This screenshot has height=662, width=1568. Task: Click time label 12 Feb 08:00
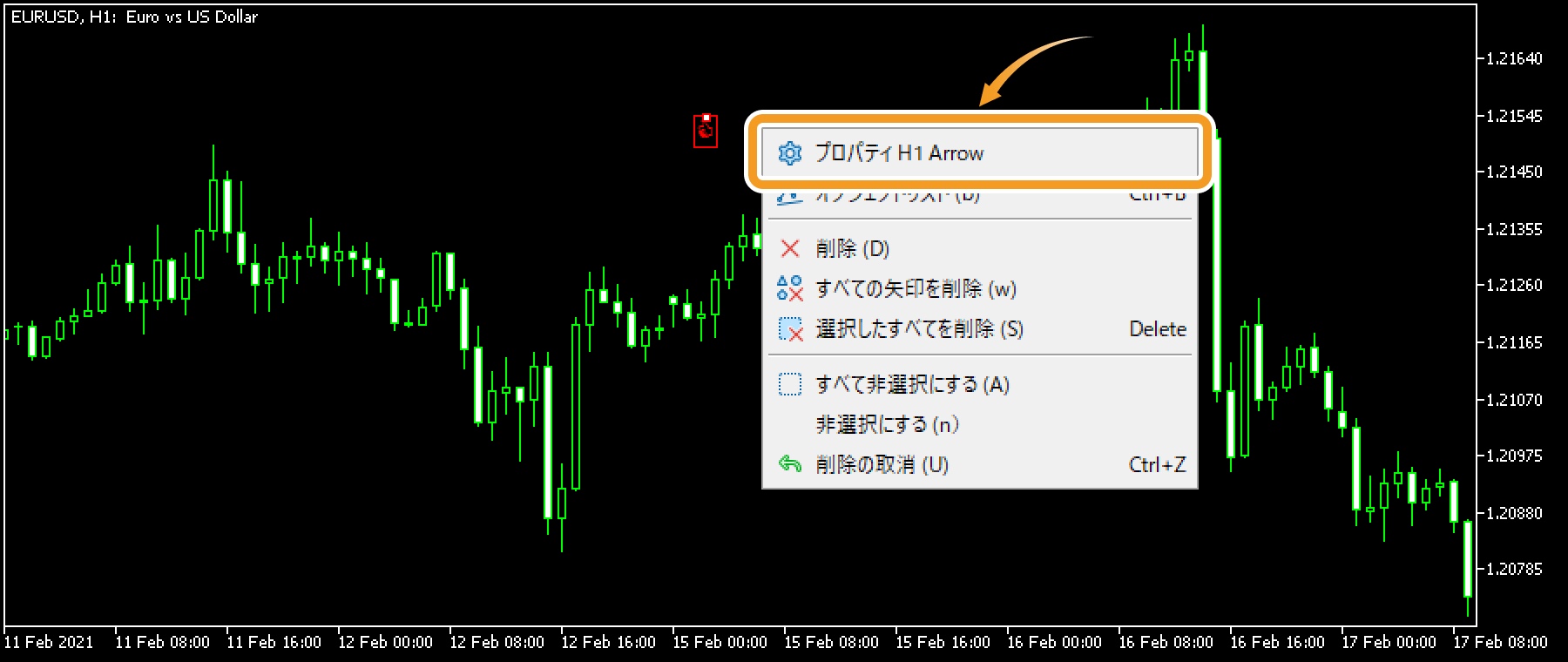(497, 642)
